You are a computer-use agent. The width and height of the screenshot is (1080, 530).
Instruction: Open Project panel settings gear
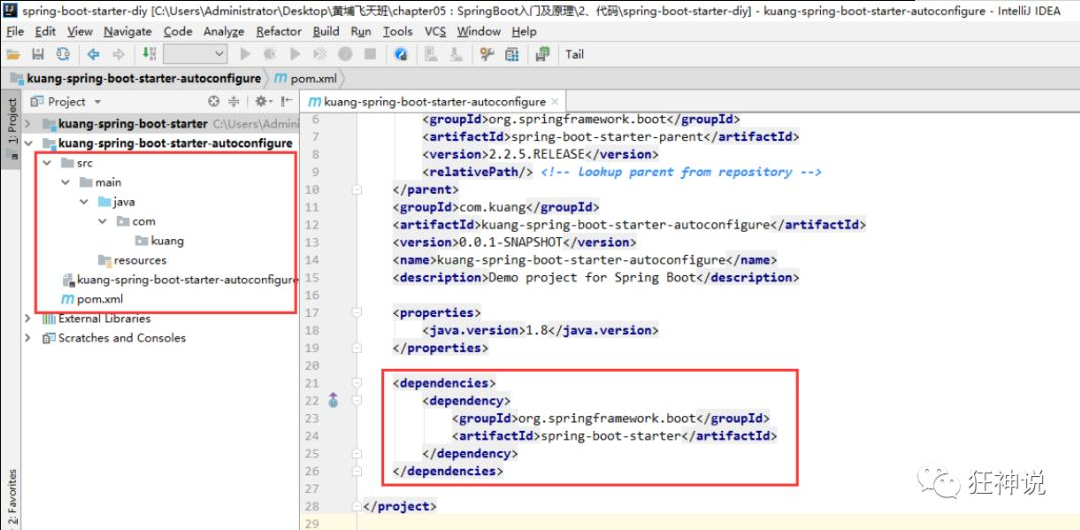tap(262, 101)
